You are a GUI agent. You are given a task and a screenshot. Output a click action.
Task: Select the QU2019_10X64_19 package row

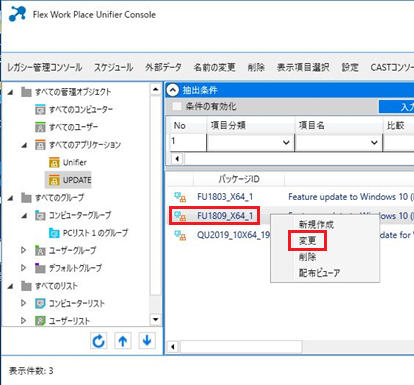[x=290, y=235]
